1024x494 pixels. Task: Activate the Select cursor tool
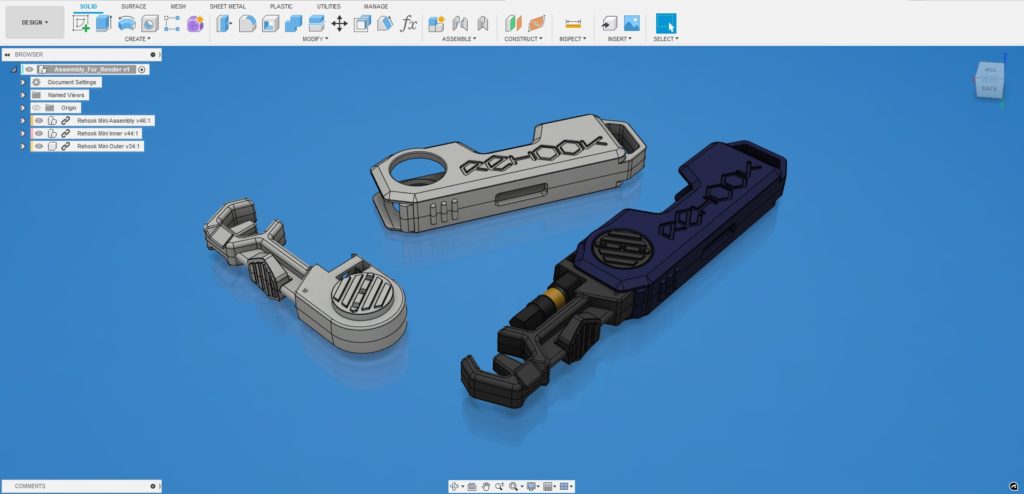(x=666, y=24)
